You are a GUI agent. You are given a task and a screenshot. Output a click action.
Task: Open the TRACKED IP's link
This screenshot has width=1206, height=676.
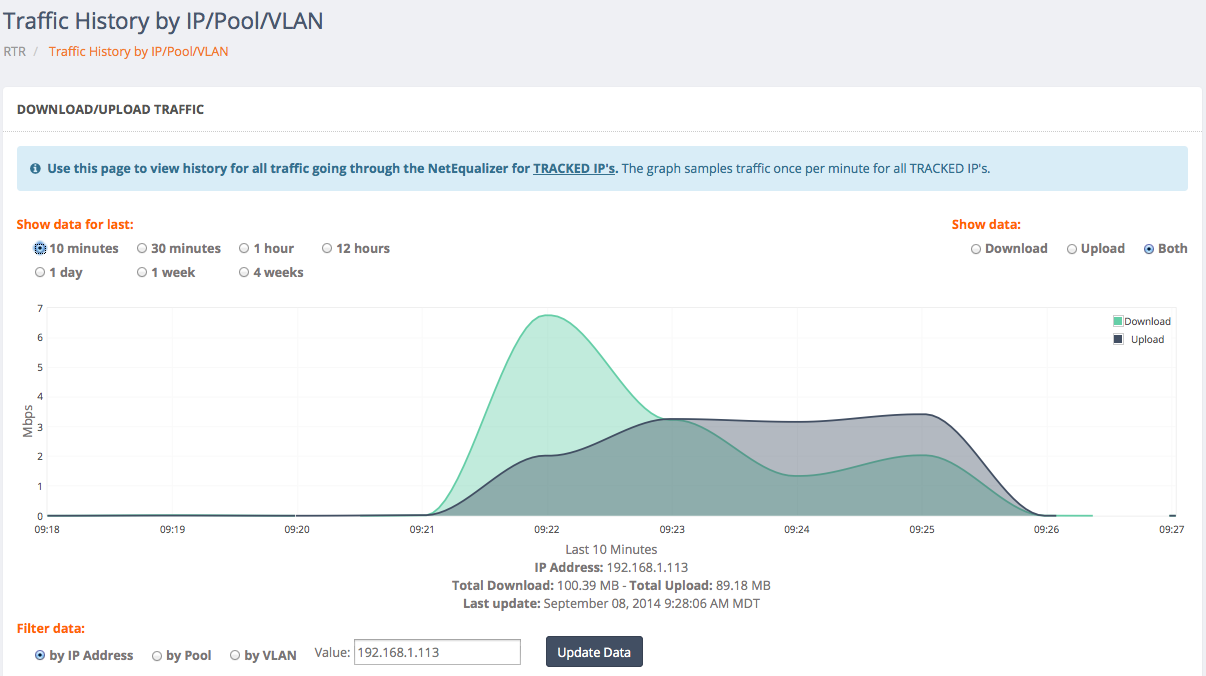point(574,169)
